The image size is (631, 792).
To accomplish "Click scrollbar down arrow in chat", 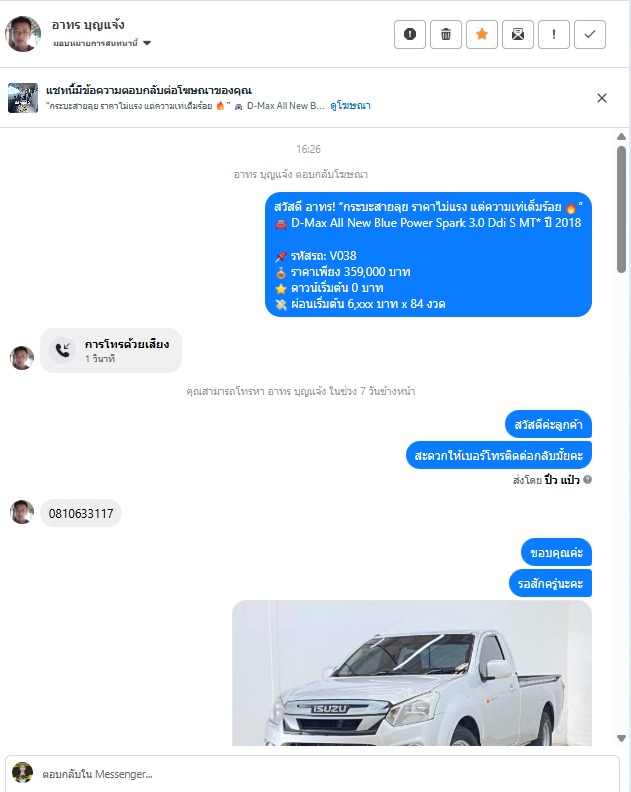I will (621, 738).
